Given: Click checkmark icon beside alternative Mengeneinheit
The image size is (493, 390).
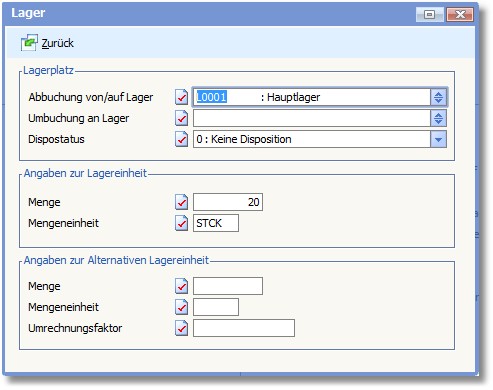Looking at the screenshot, I should coord(181,307).
